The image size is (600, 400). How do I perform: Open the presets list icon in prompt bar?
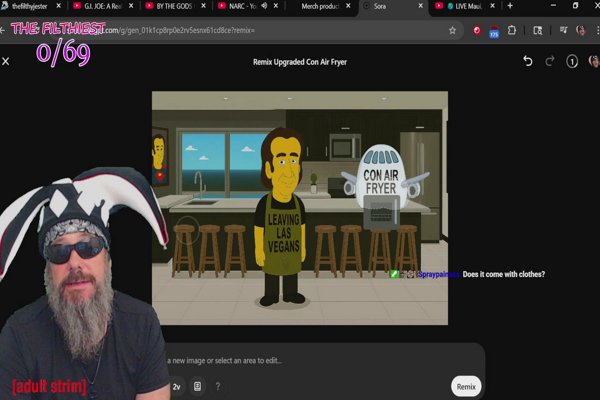pos(197,386)
